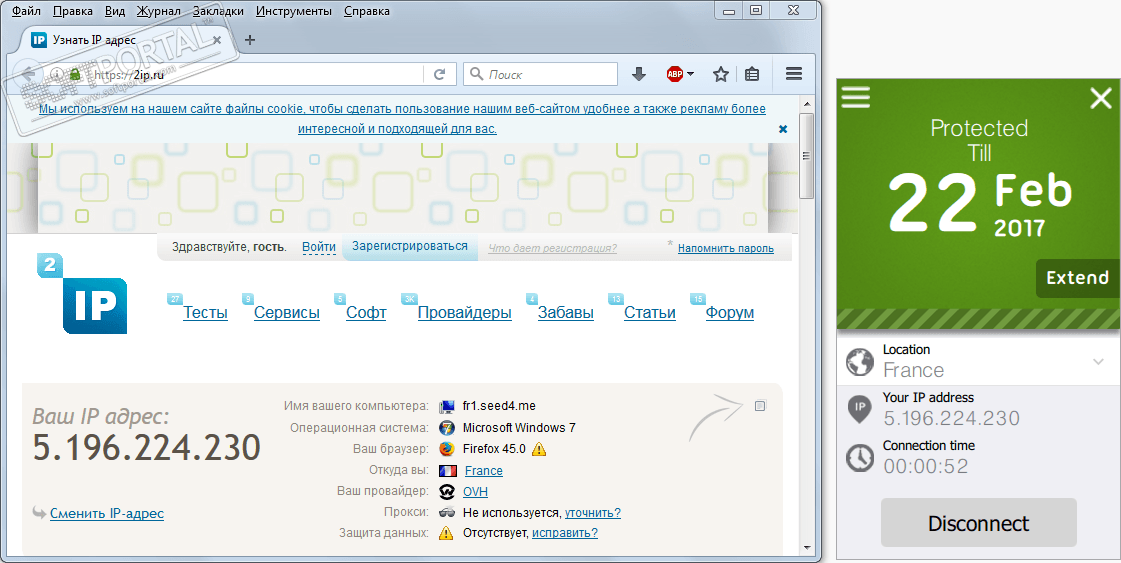
Task: Click the Disconnect button
Action: tap(978, 523)
